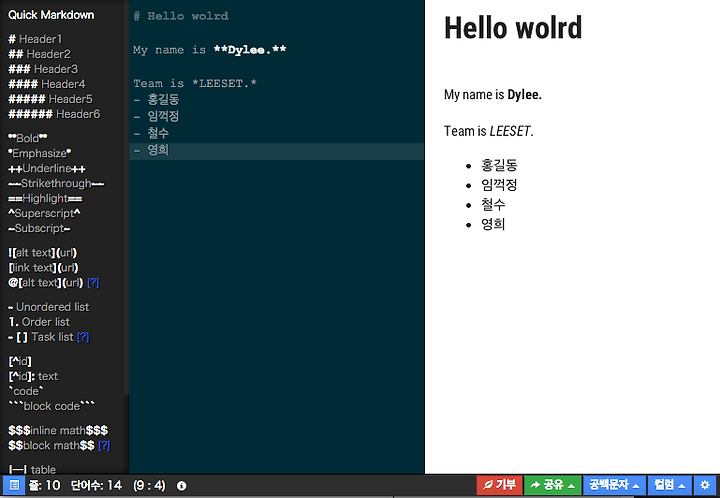Image resolution: width=720 pixels, height=498 pixels.
Task: Insert $$$inline math$$$ syntax
Action: [58, 431]
